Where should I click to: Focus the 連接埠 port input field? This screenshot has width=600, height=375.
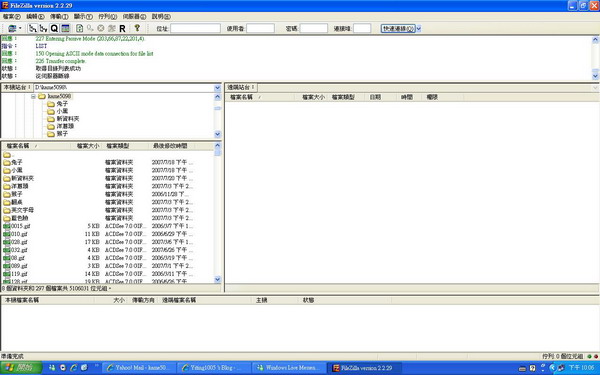point(362,28)
